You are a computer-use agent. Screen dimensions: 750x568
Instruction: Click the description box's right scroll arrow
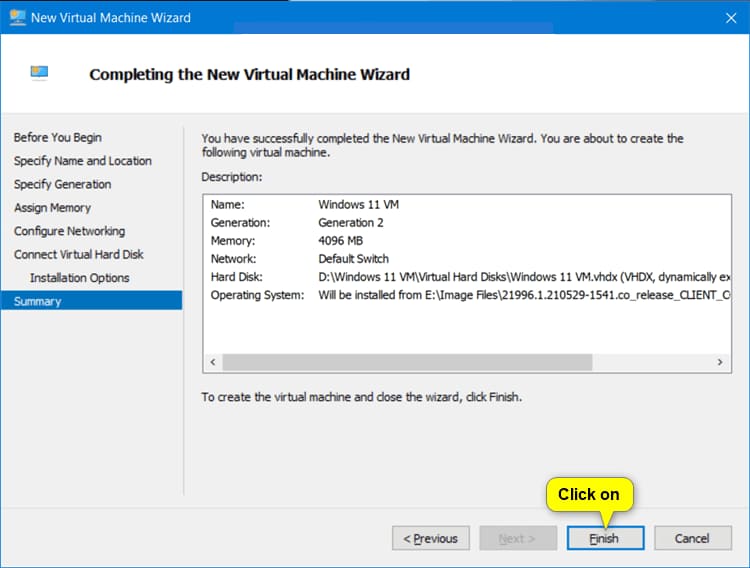[x=719, y=362]
